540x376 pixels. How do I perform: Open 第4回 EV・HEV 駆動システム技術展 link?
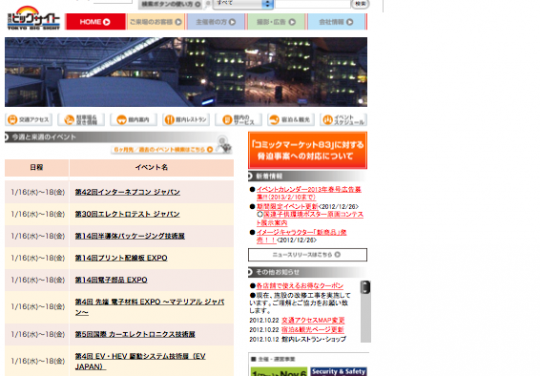(140, 361)
